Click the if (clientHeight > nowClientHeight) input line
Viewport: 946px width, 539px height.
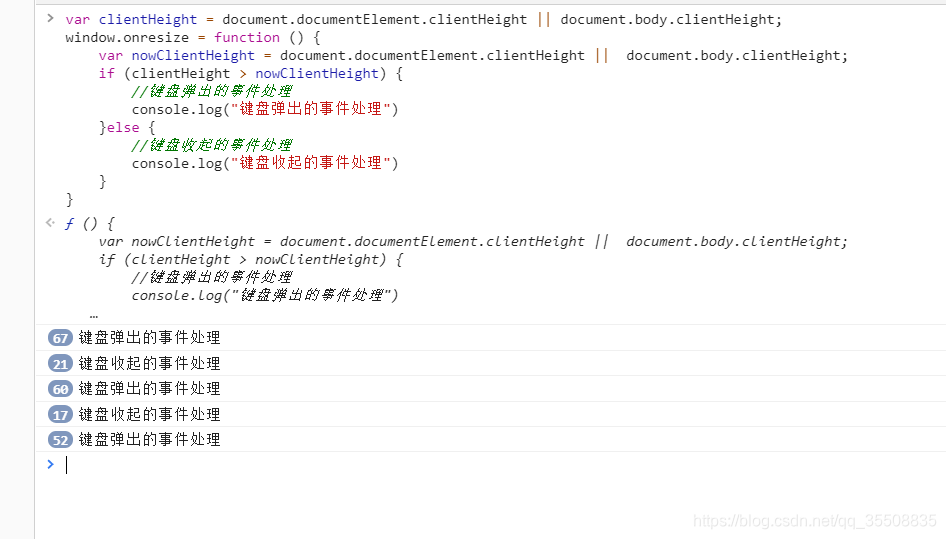tap(251, 74)
